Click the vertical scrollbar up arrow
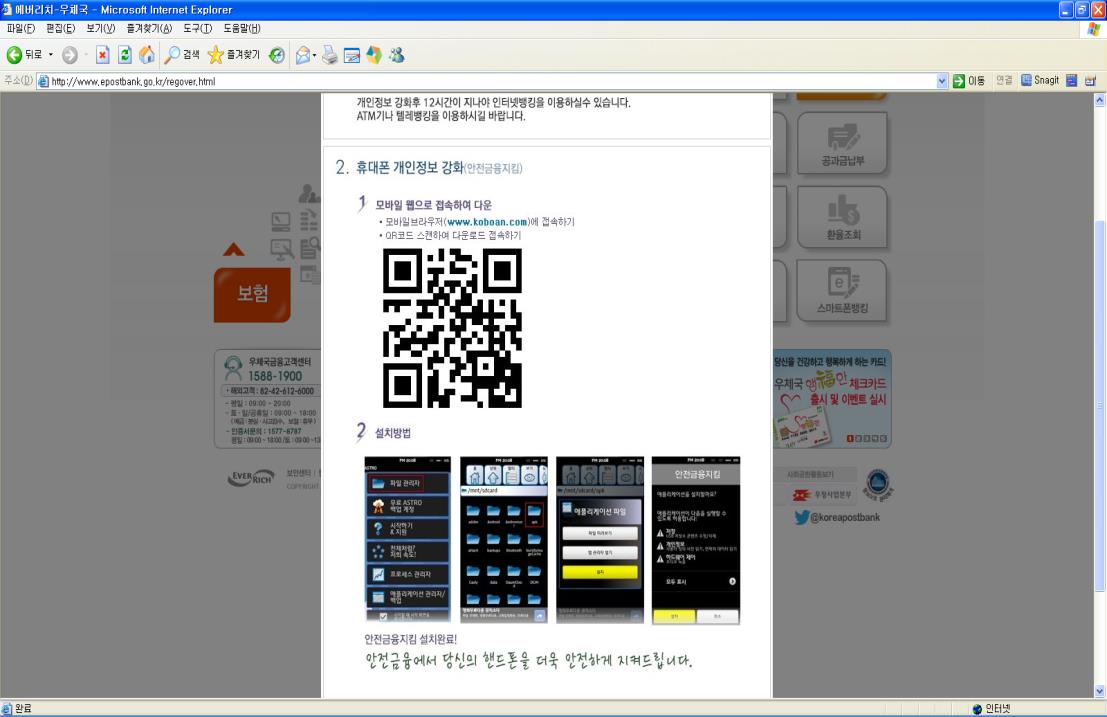The height and width of the screenshot is (717, 1107). click(x=1099, y=100)
